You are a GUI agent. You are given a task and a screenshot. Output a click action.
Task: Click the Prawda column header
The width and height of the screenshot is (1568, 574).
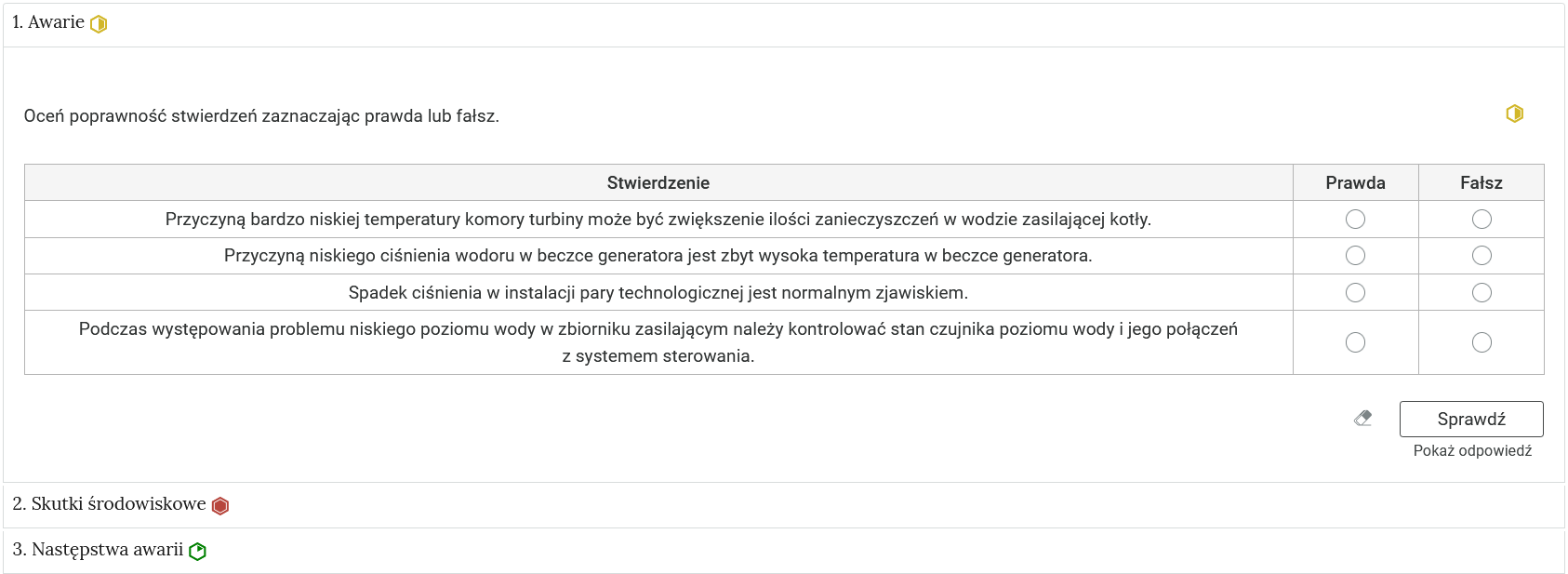click(1355, 182)
